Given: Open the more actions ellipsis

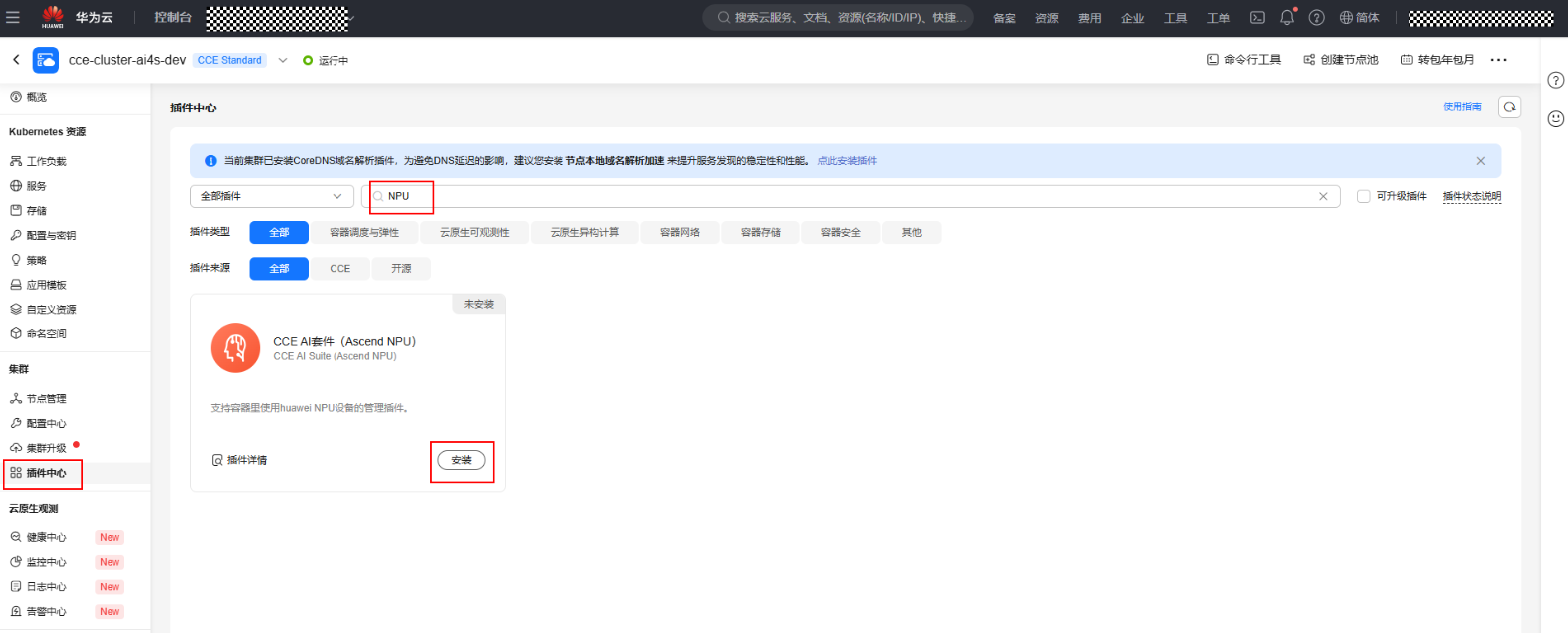Looking at the screenshot, I should pyautogui.click(x=1499, y=60).
